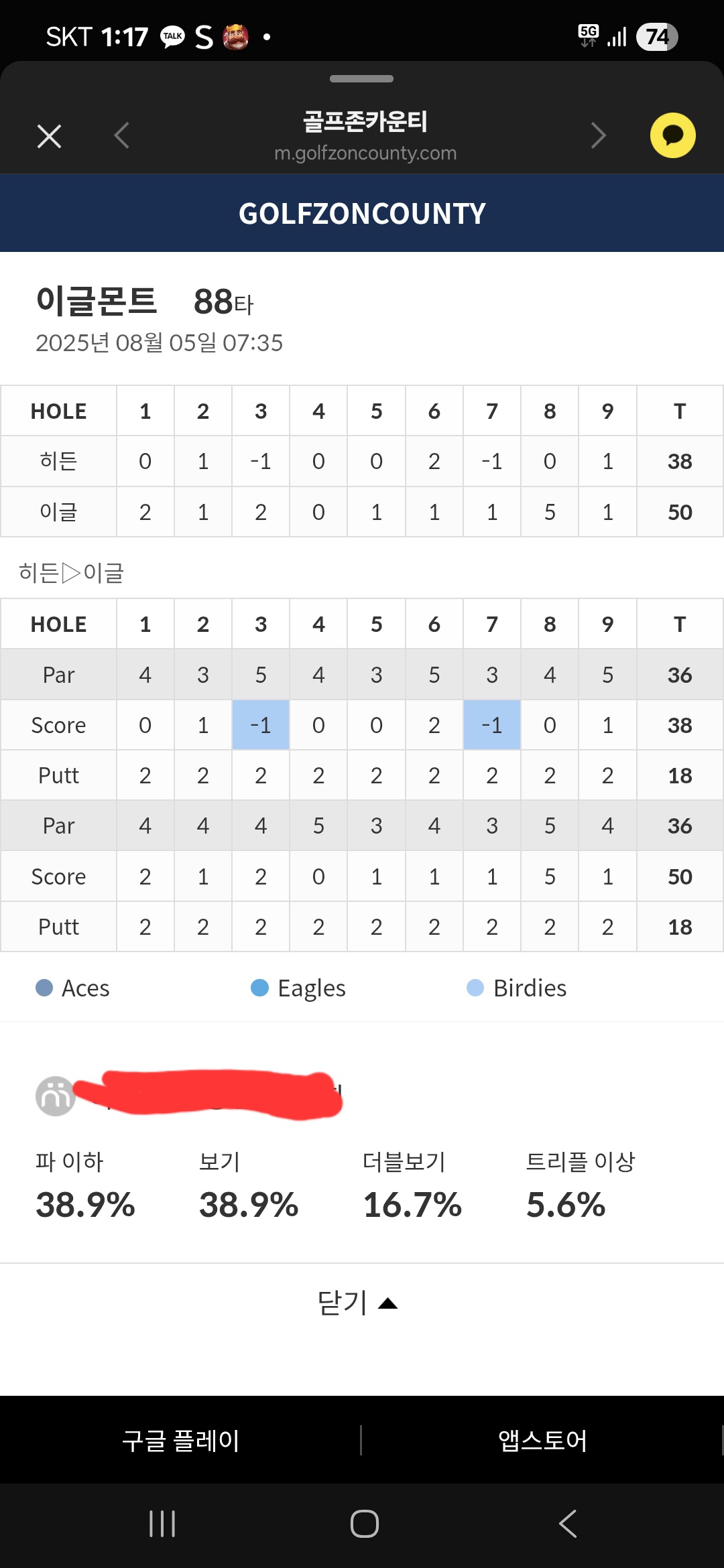
Task: Go back with the left chevron
Action: 121,135
